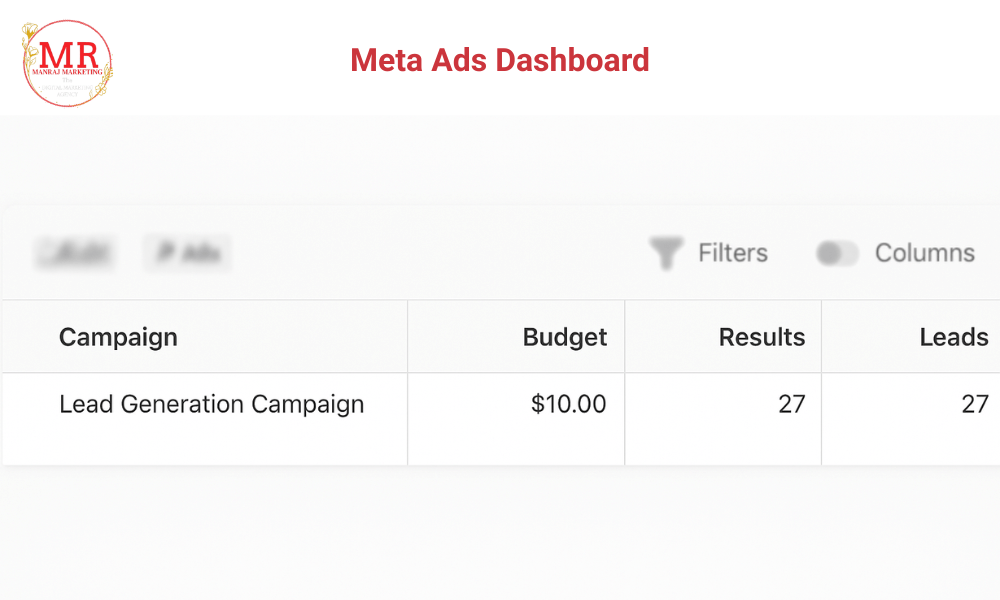The height and width of the screenshot is (600, 1000).
Task: Select the $10.00 budget cell
Action: pyautogui.click(x=568, y=404)
